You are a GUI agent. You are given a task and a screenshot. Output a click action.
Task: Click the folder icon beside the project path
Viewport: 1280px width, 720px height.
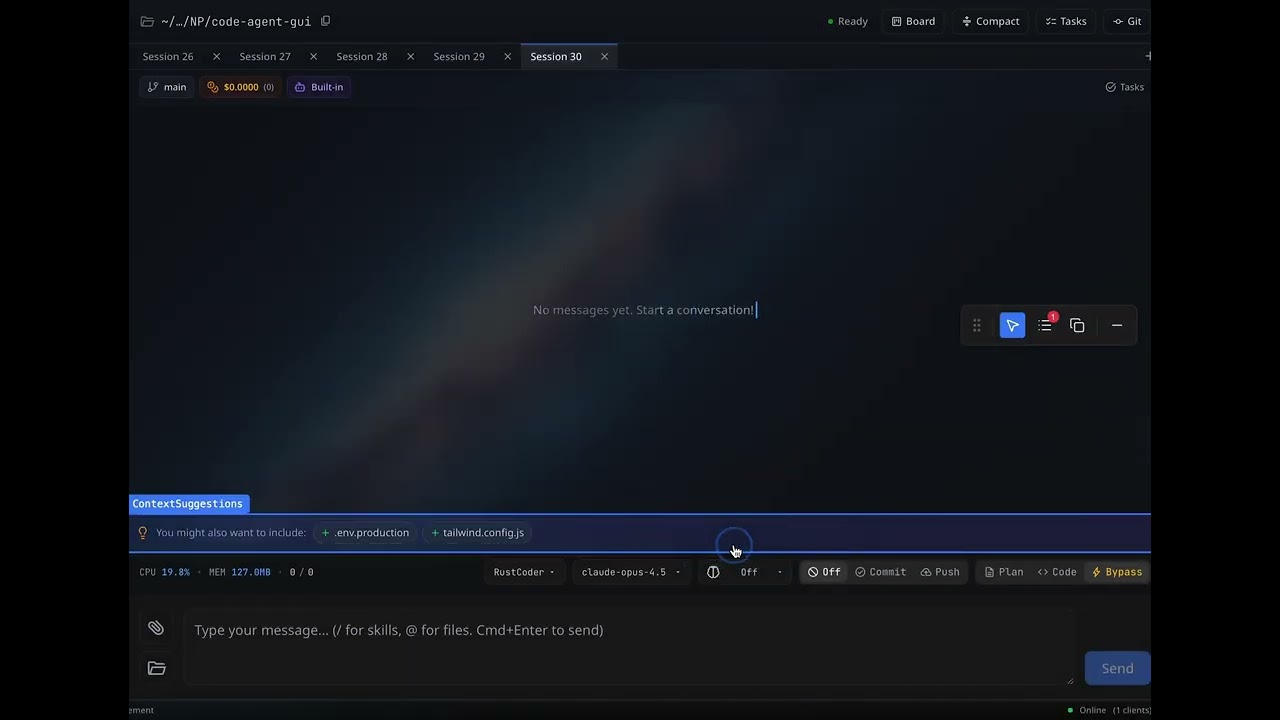147,21
